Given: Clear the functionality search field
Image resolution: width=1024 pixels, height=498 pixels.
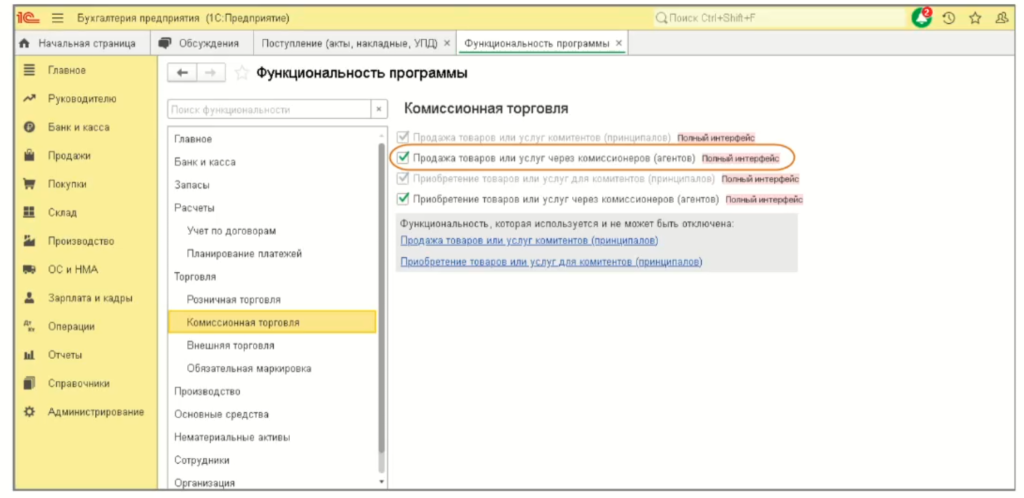Looking at the screenshot, I should pos(379,109).
